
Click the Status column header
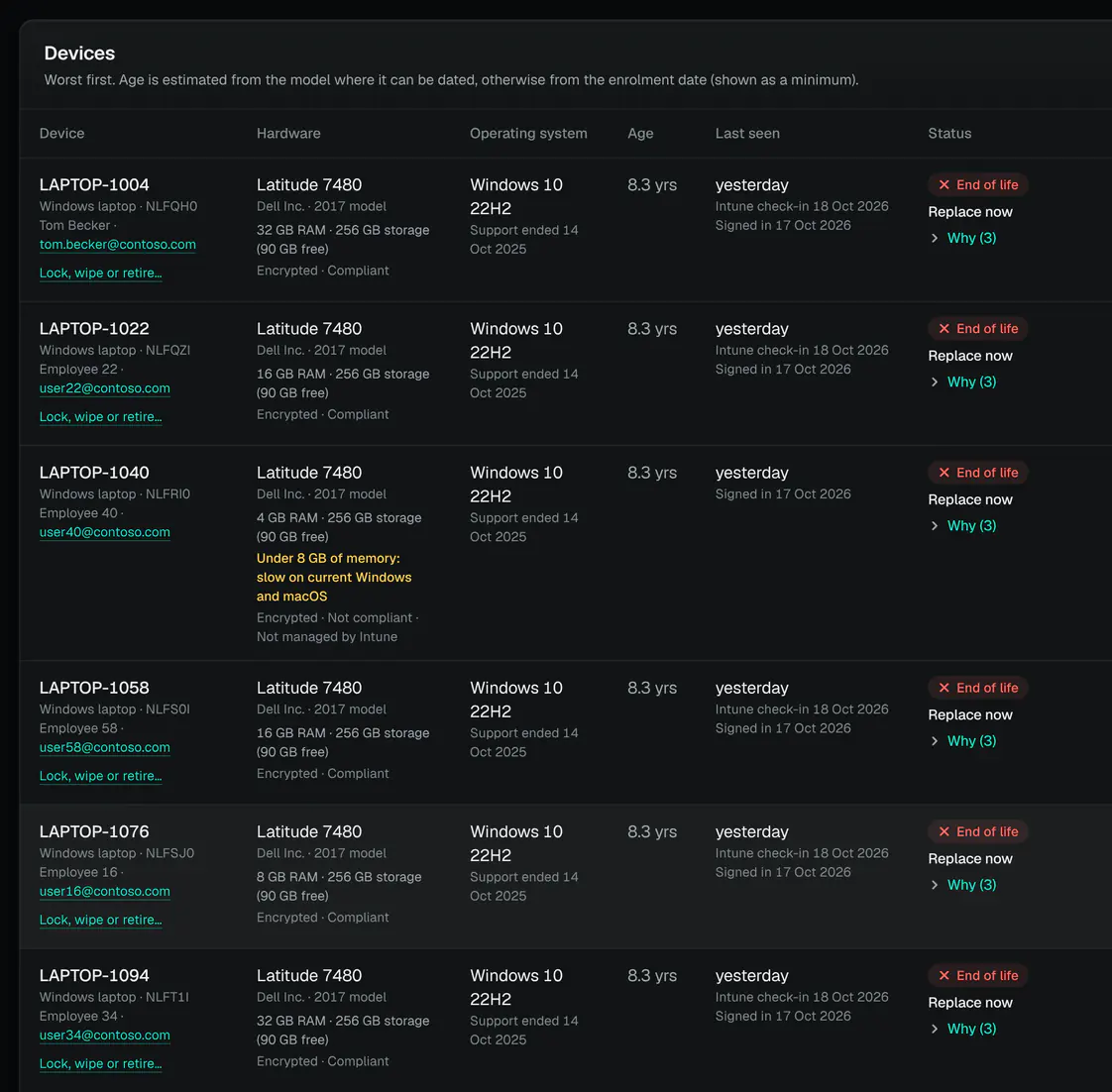[949, 134]
